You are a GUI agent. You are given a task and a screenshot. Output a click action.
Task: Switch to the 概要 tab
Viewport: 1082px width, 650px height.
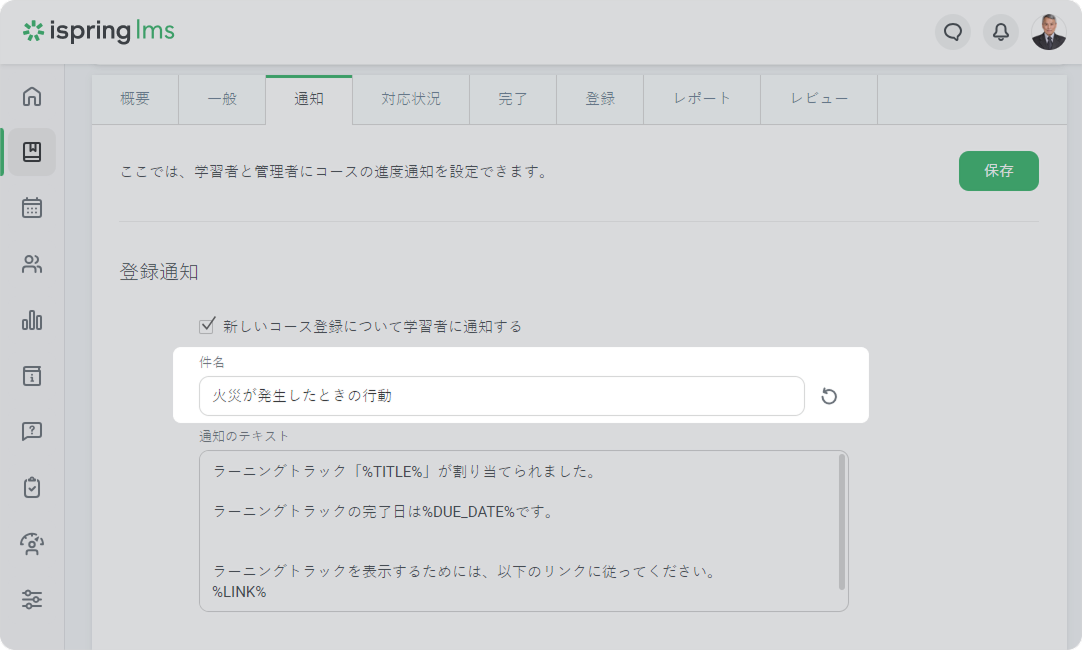135,99
